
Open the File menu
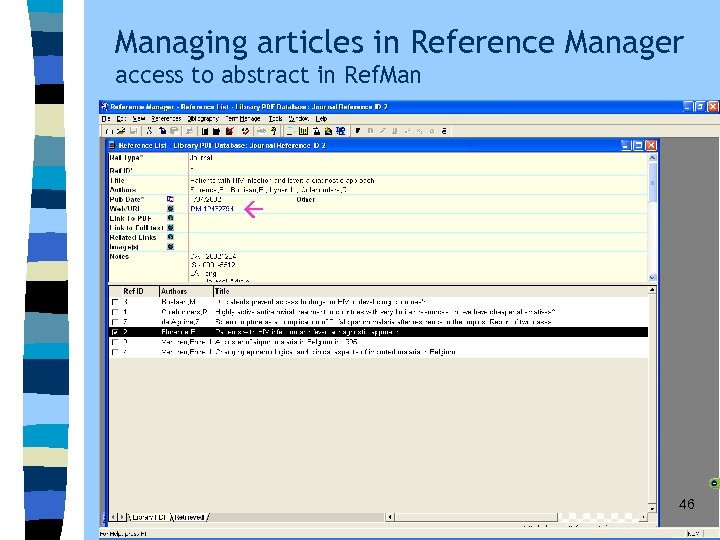tap(106, 119)
